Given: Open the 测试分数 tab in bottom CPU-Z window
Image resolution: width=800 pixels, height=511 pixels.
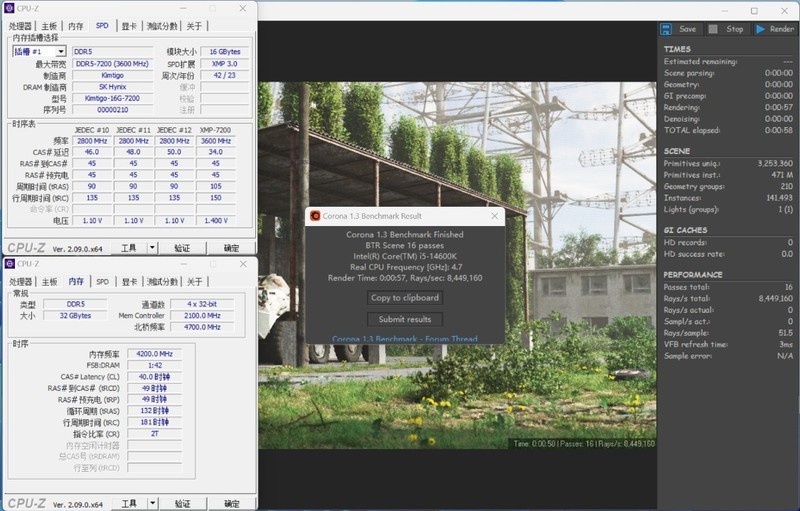Looking at the screenshot, I should pos(162,282).
